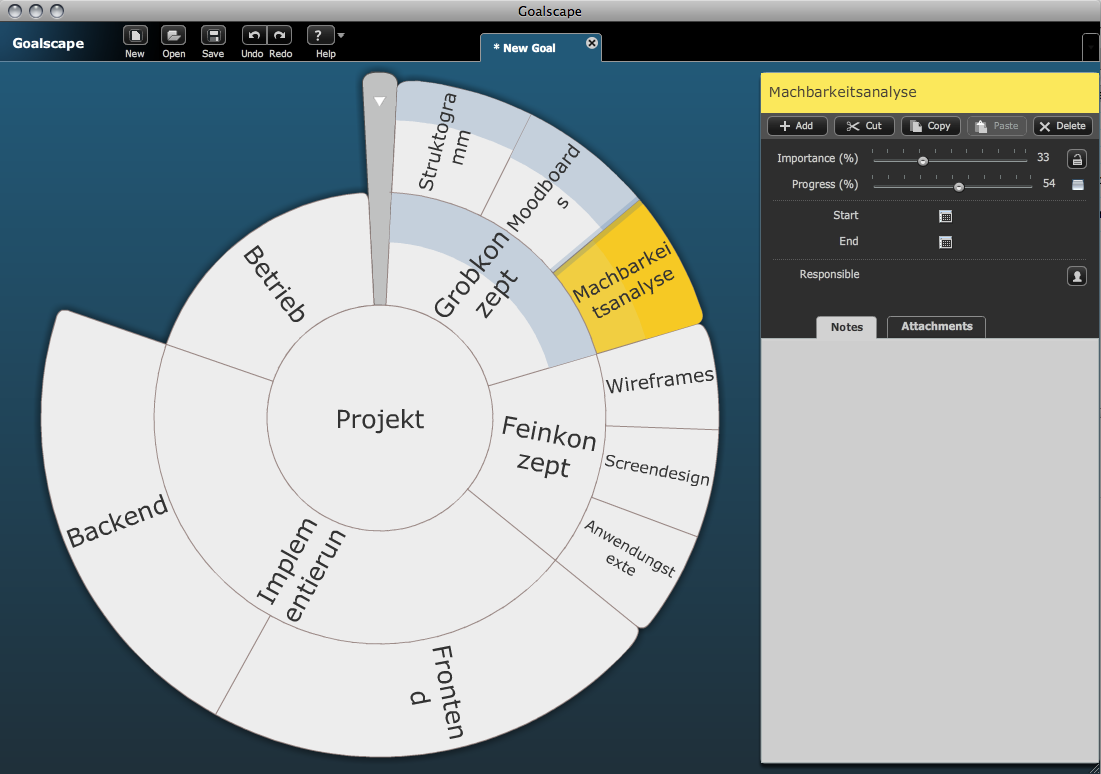Click the New document icon

(135, 36)
